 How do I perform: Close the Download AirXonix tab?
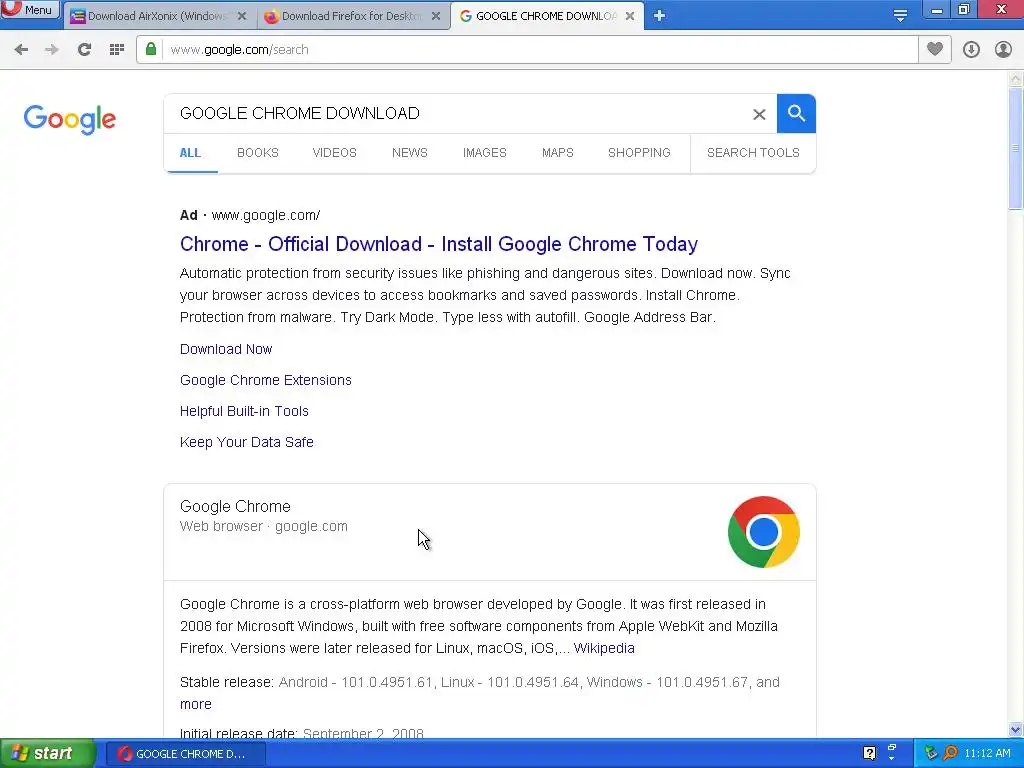tap(242, 16)
